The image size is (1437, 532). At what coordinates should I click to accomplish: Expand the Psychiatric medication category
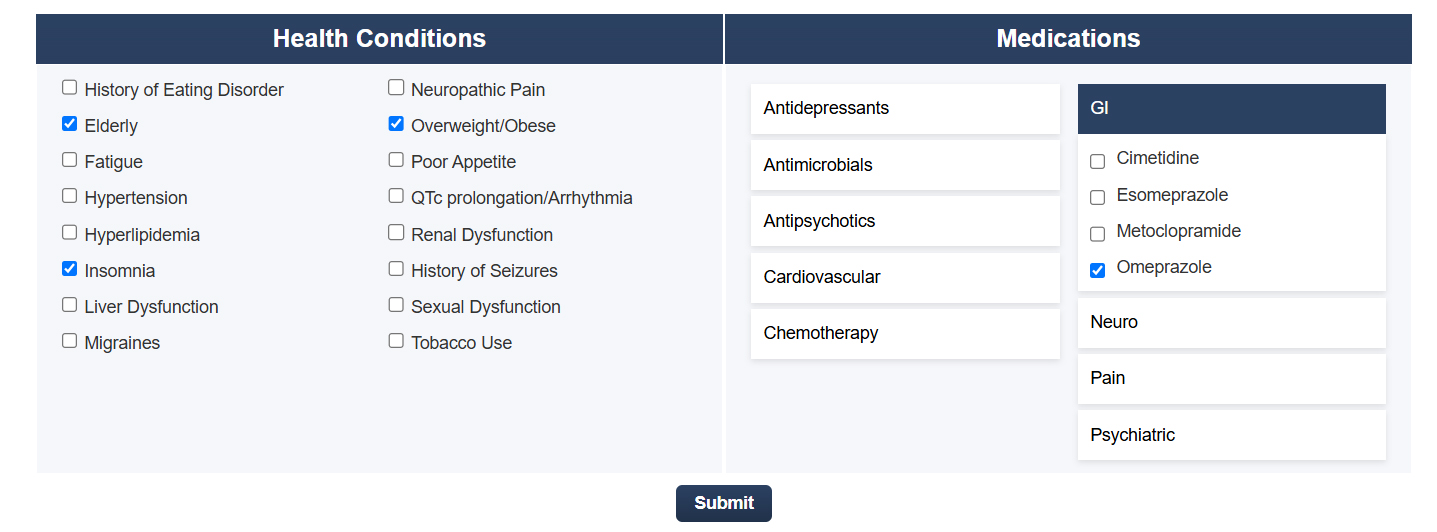coord(1231,435)
